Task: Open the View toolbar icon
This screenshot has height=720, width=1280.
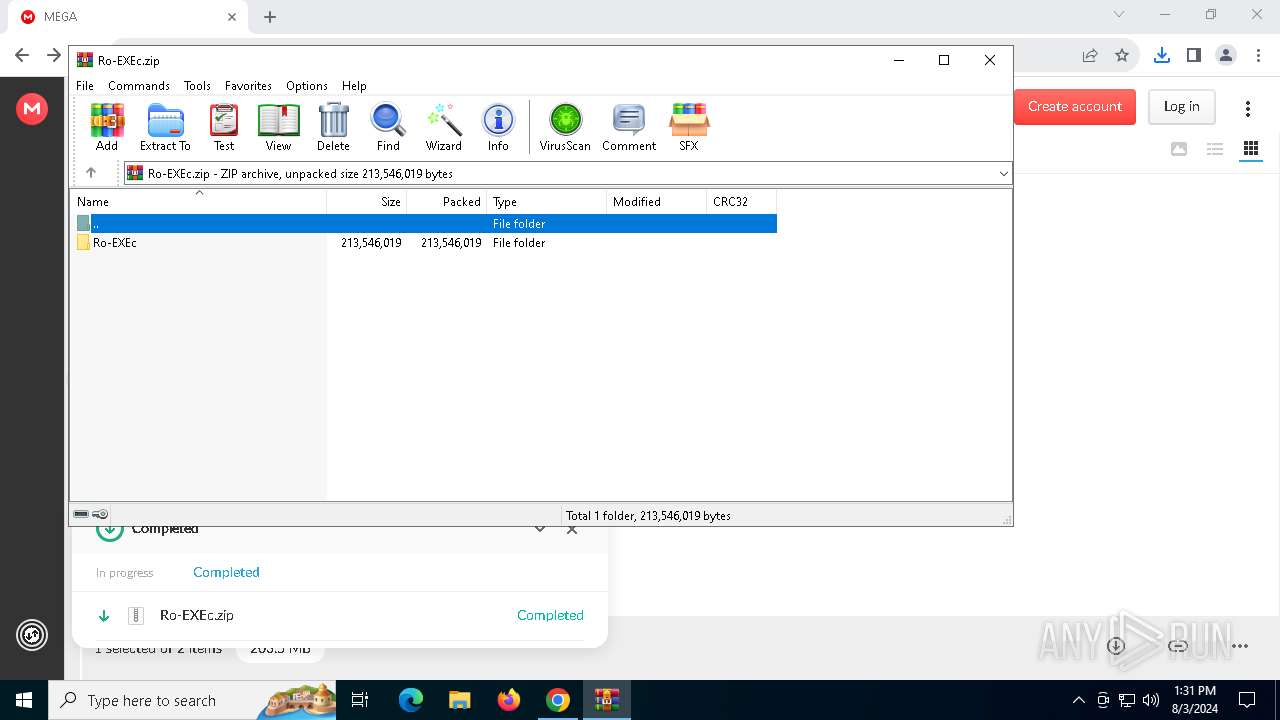Action: click(278, 128)
